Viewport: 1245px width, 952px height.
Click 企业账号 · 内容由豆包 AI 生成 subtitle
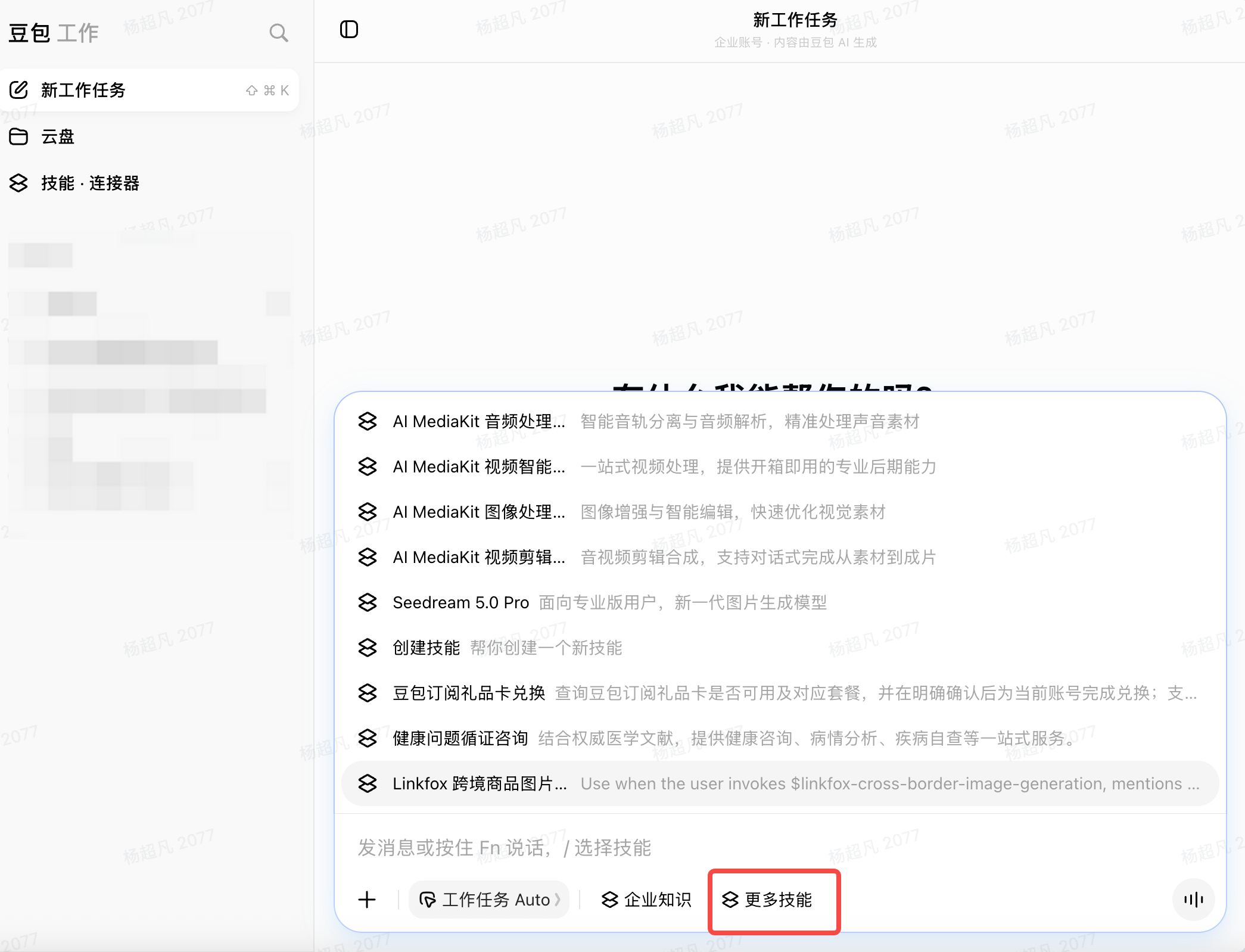pos(795,42)
